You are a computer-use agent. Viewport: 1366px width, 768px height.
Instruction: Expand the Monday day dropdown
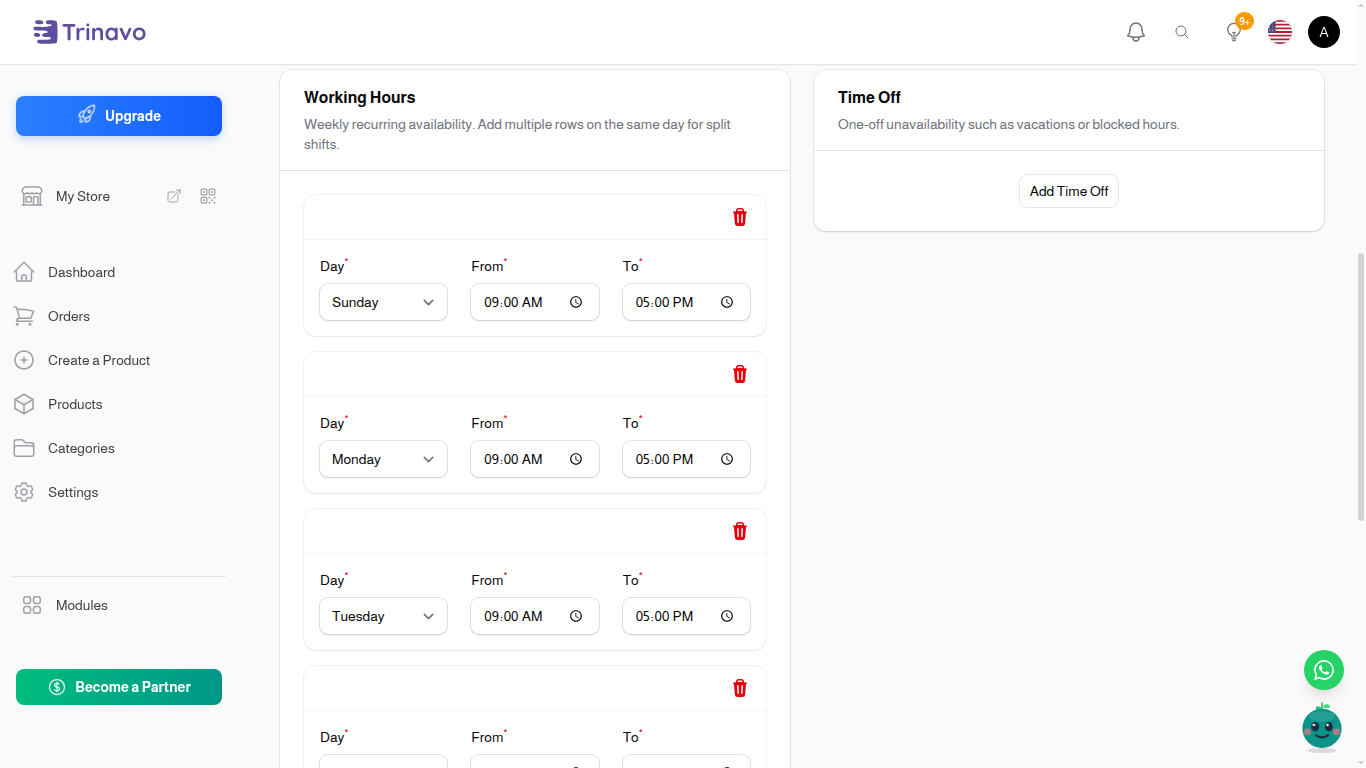[383, 459]
